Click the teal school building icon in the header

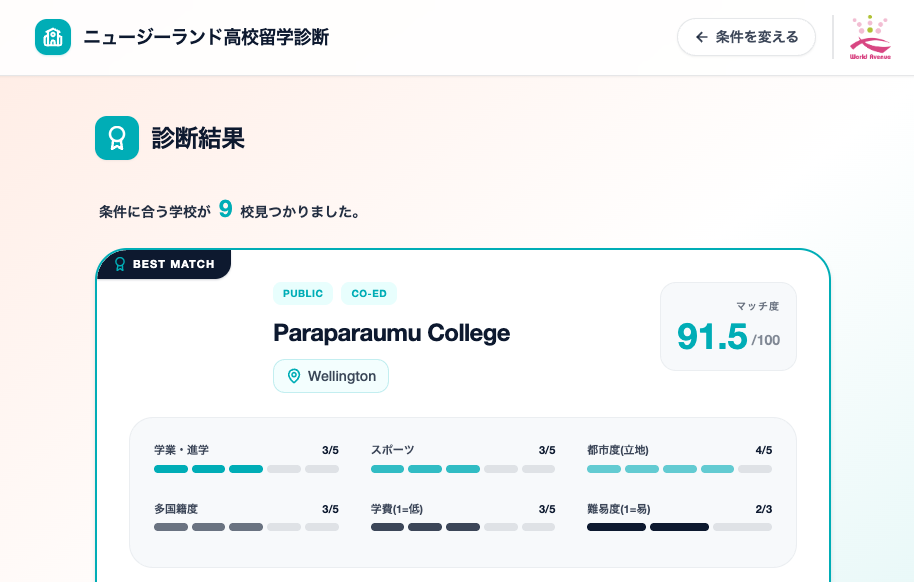pyautogui.click(x=53, y=37)
